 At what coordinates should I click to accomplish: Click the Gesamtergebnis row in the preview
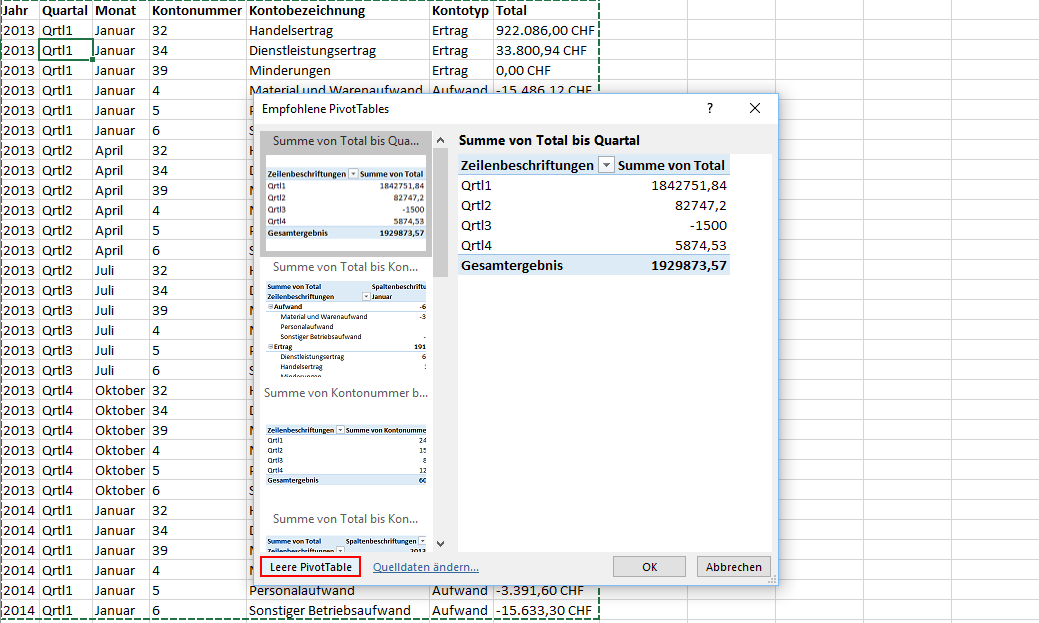[x=593, y=265]
